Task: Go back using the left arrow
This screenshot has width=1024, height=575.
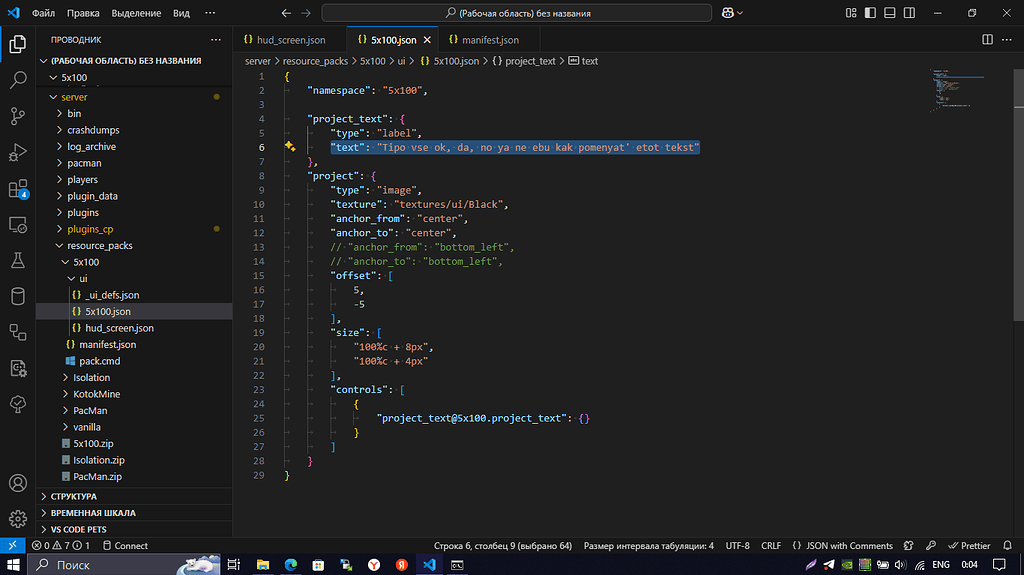Action: (x=286, y=13)
